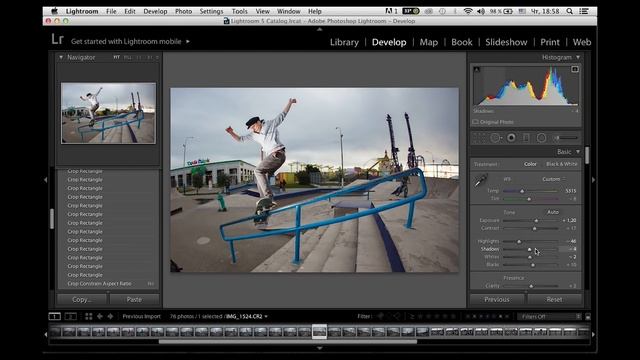This screenshot has height=360, width=640.
Task: Click the Contrast slider handle
Action: pyautogui.click(x=534, y=228)
